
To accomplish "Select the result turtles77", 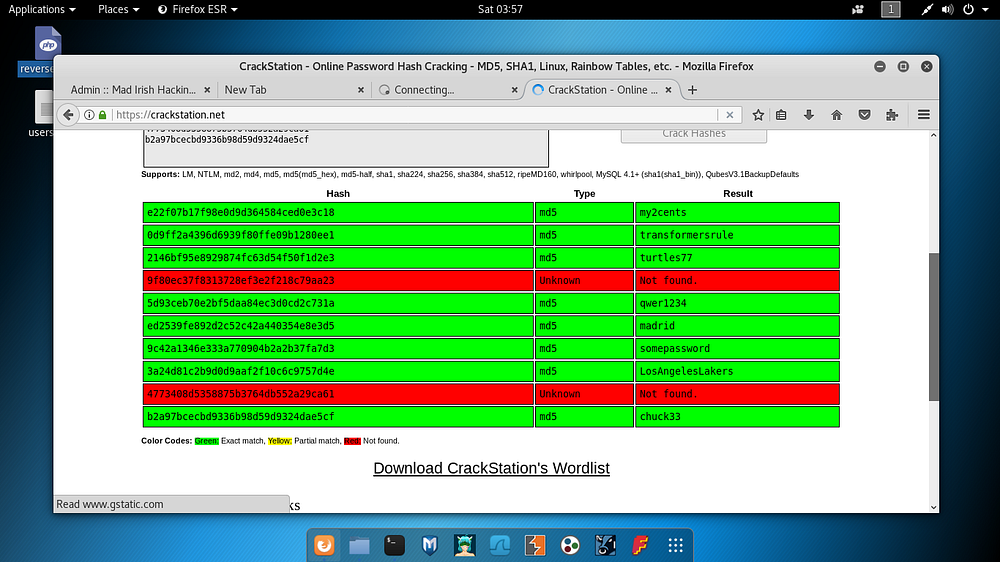I will [x=665, y=258].
